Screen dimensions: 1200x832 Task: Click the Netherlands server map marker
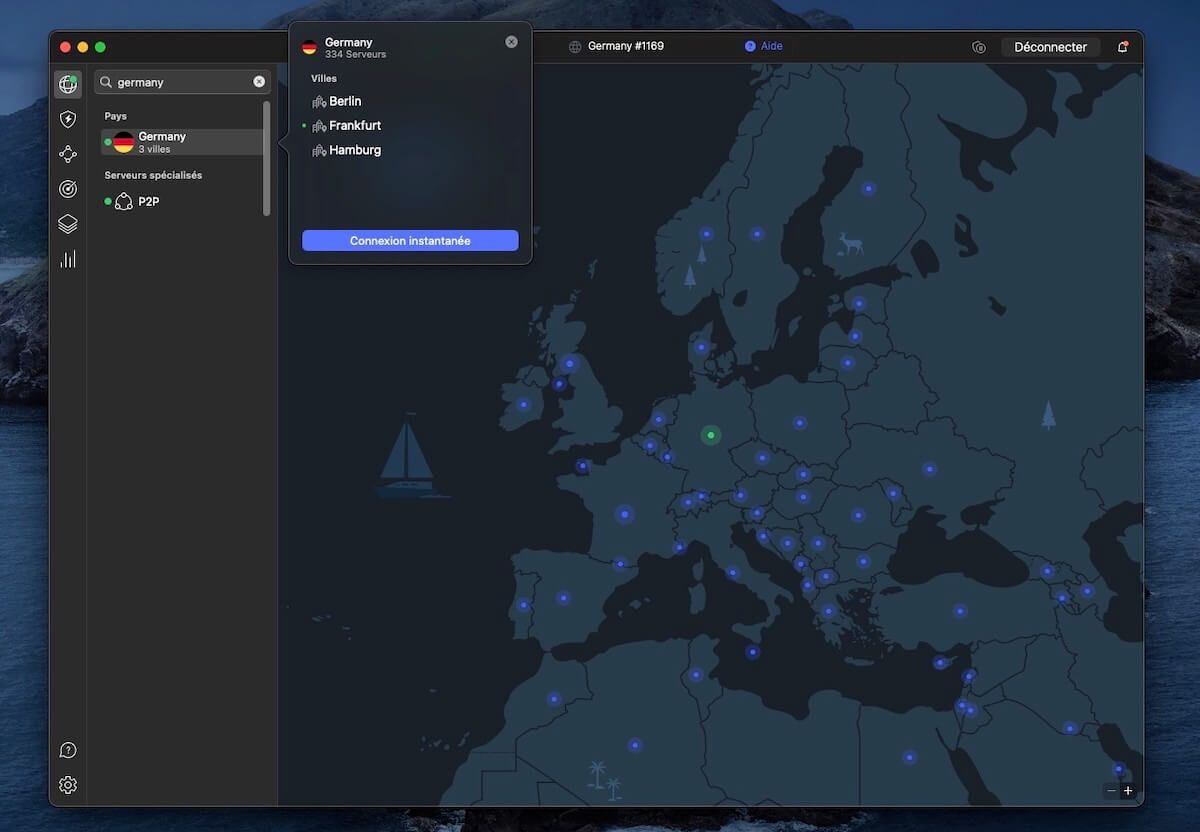click(658, 419)
